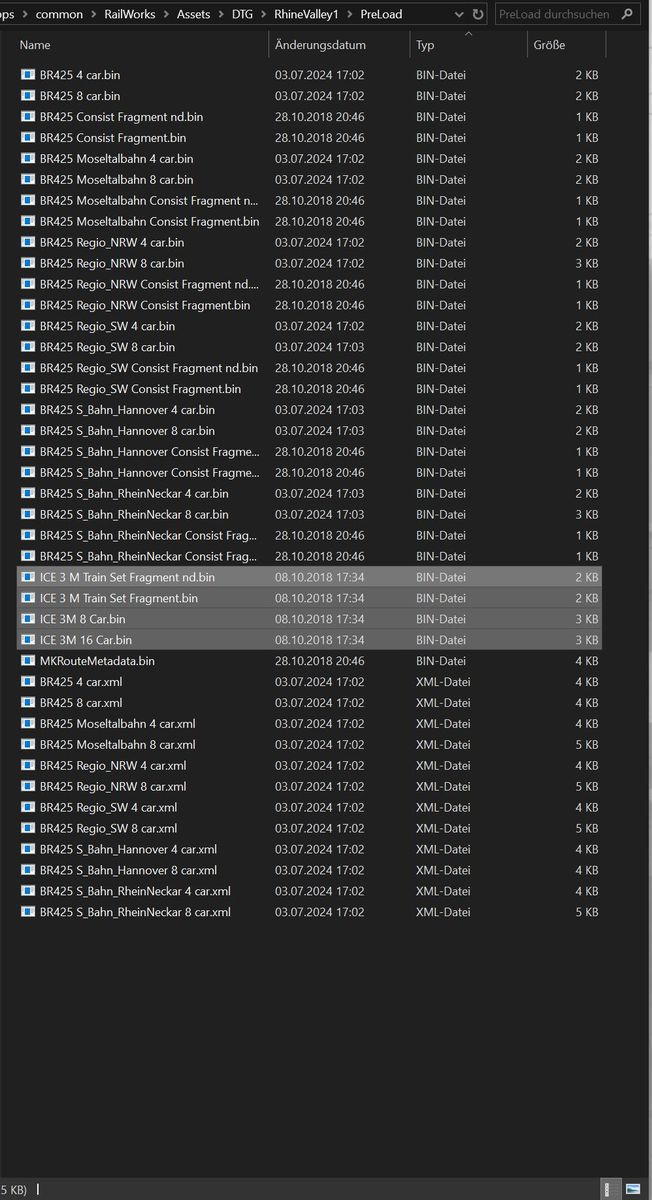Viewport: 652px width, 1200px height.
Task: Select file 'BR425 S_Bahn_RheinNeckar 8 car.xml'
Action: [x=135, y=912]
